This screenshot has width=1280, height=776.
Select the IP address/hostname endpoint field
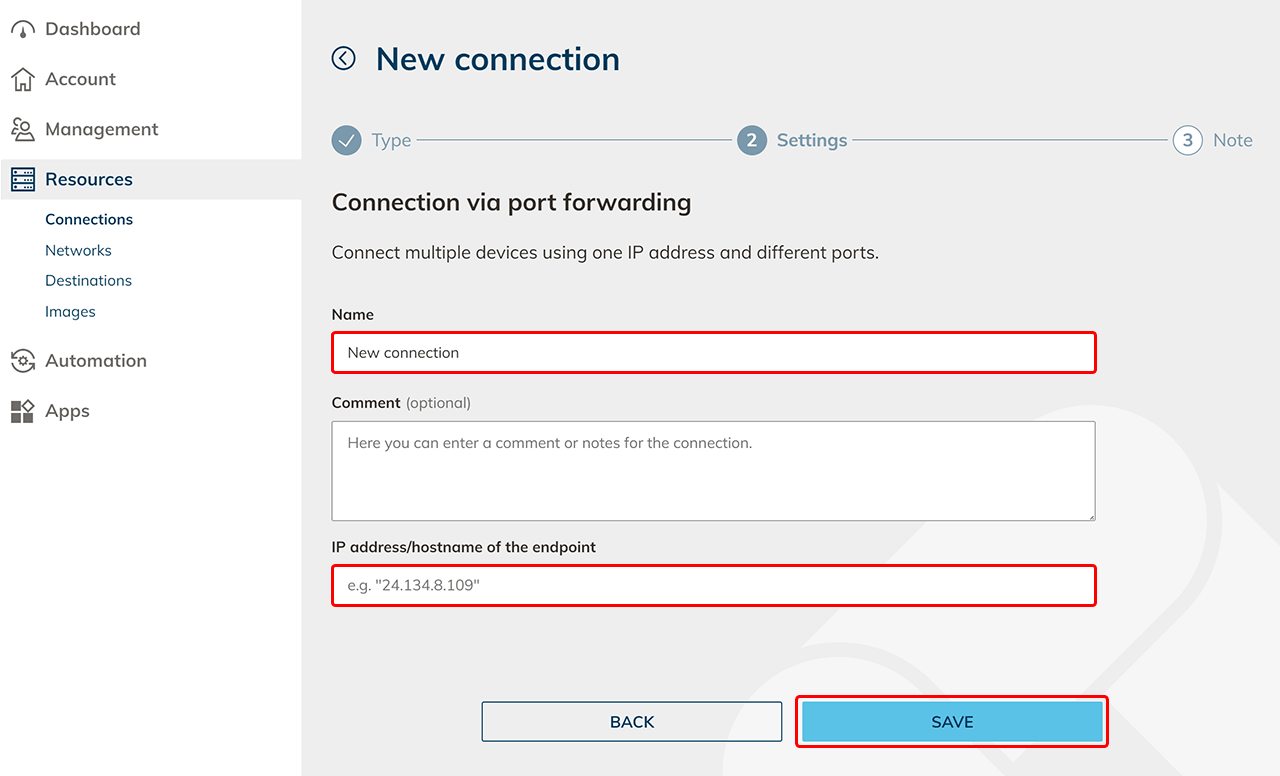(713, 585)
